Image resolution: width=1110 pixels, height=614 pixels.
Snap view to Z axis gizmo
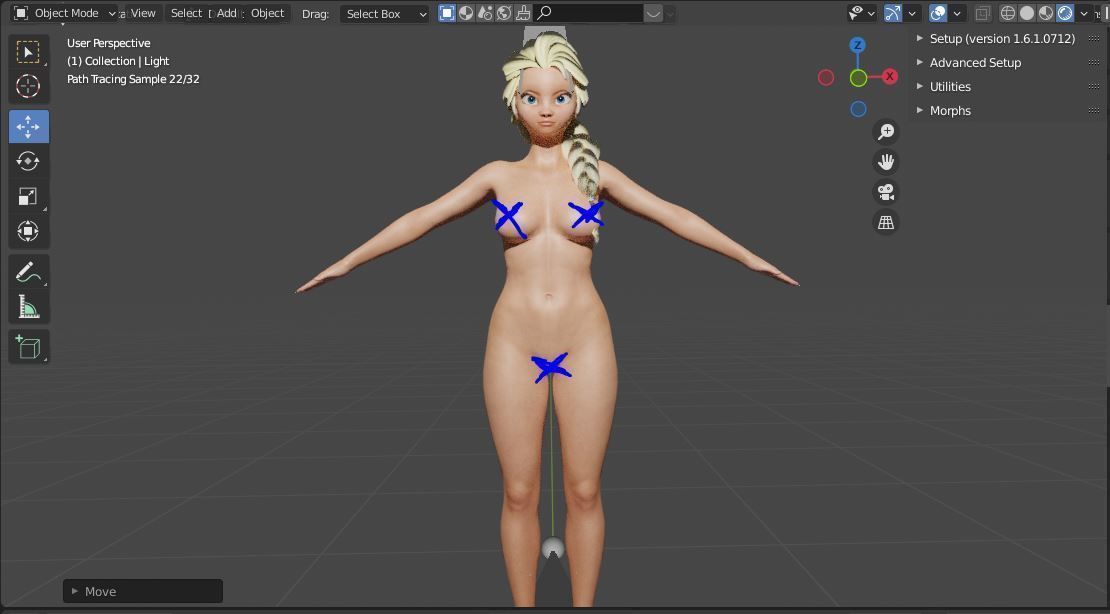857,45
